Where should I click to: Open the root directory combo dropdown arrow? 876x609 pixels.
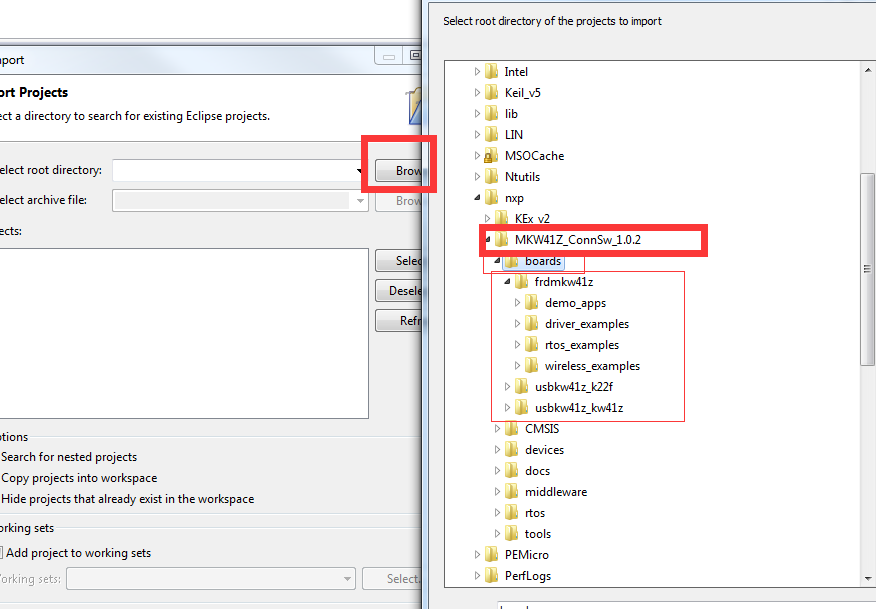(x=360, y=170)
